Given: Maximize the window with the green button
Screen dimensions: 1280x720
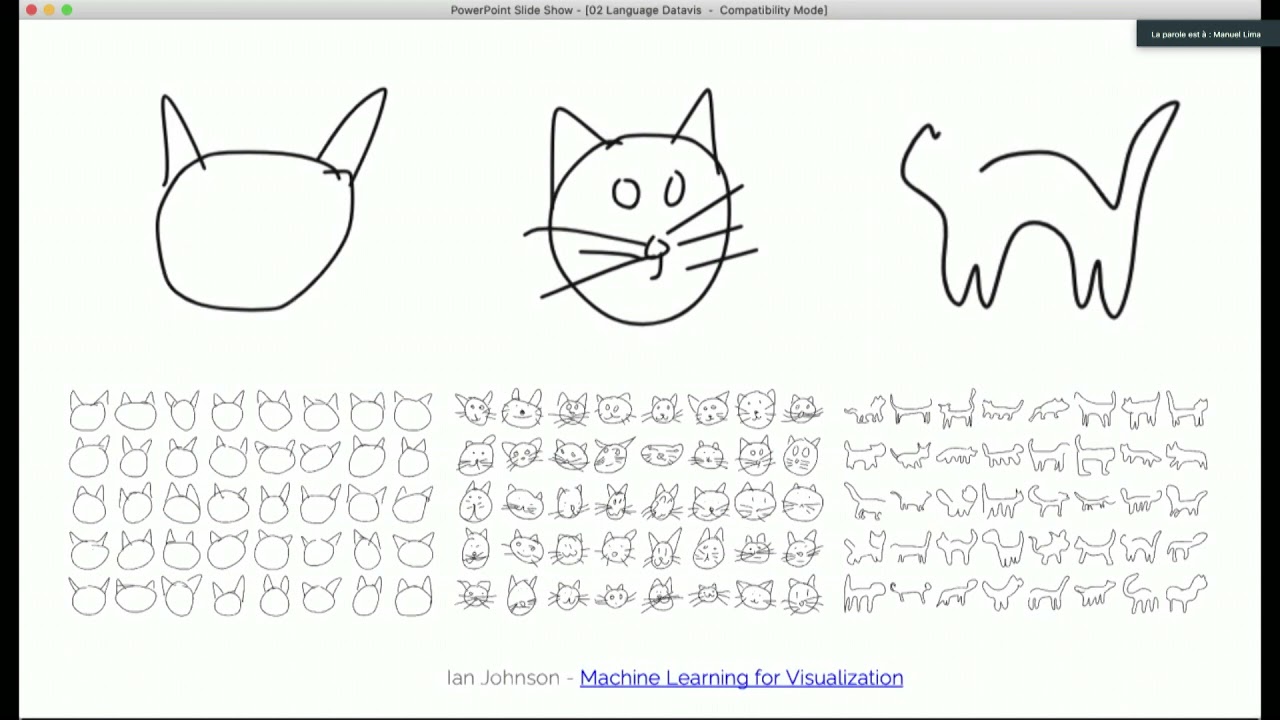Looking at the screenshot, I should (x=67, y=10).
